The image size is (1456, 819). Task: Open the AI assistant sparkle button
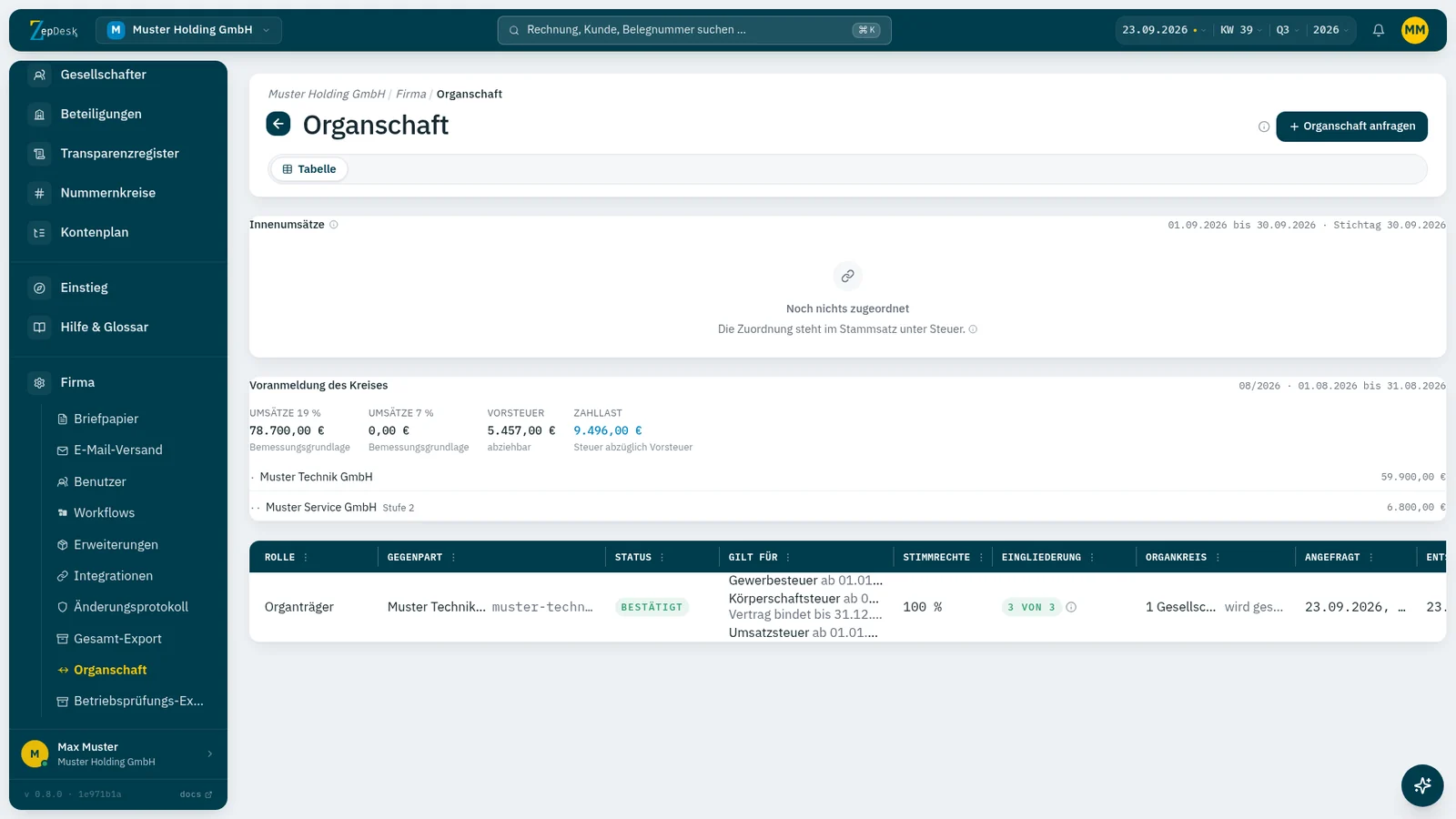pos(1422,785)
